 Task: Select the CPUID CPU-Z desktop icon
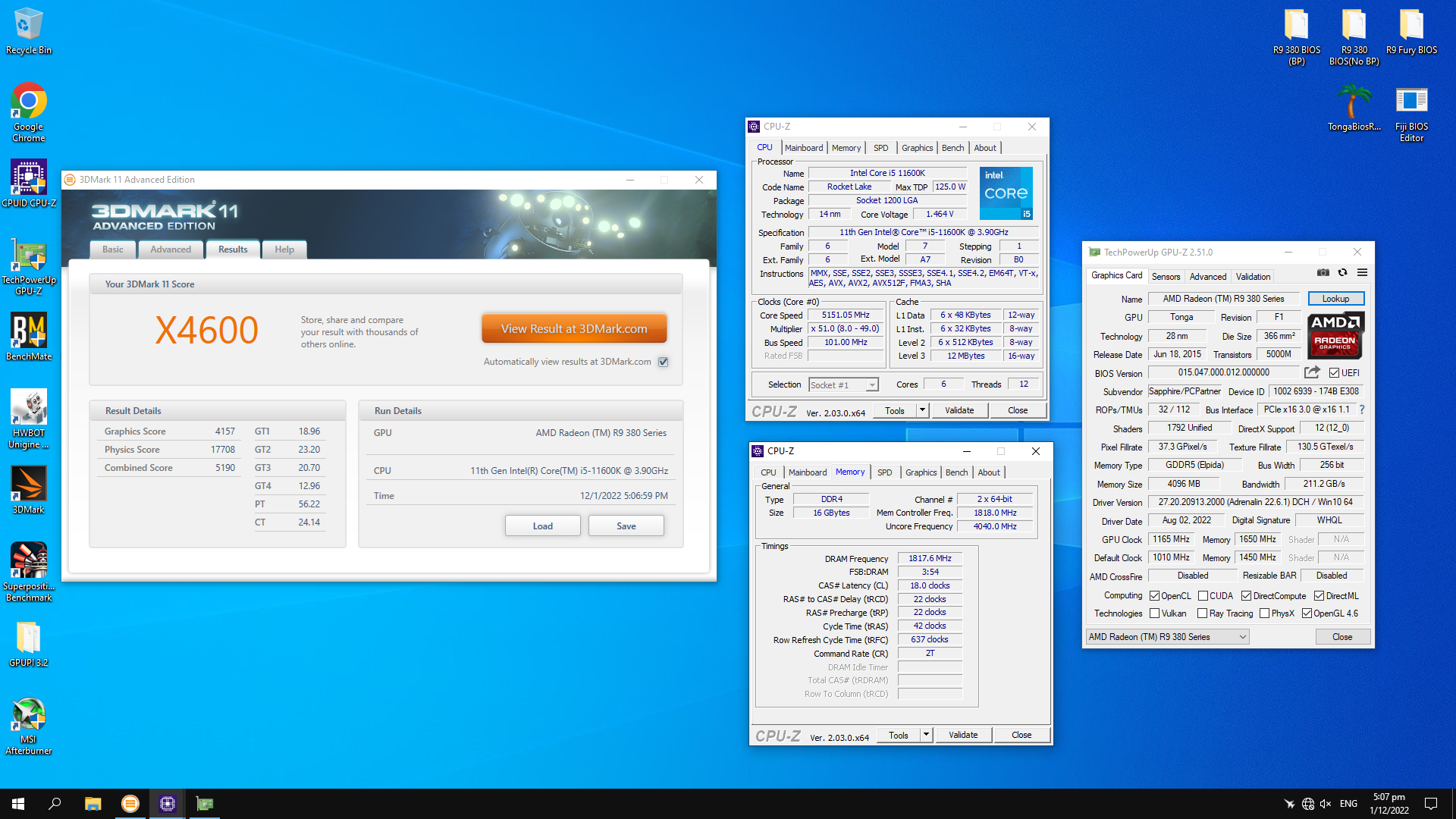(x=29, y=184)
